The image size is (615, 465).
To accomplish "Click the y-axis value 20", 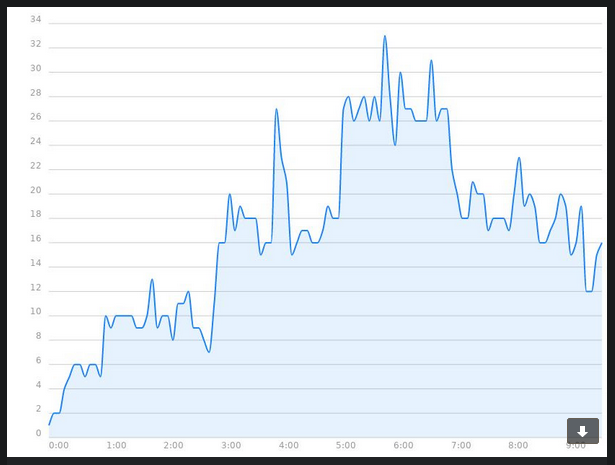I will (36, 190).
